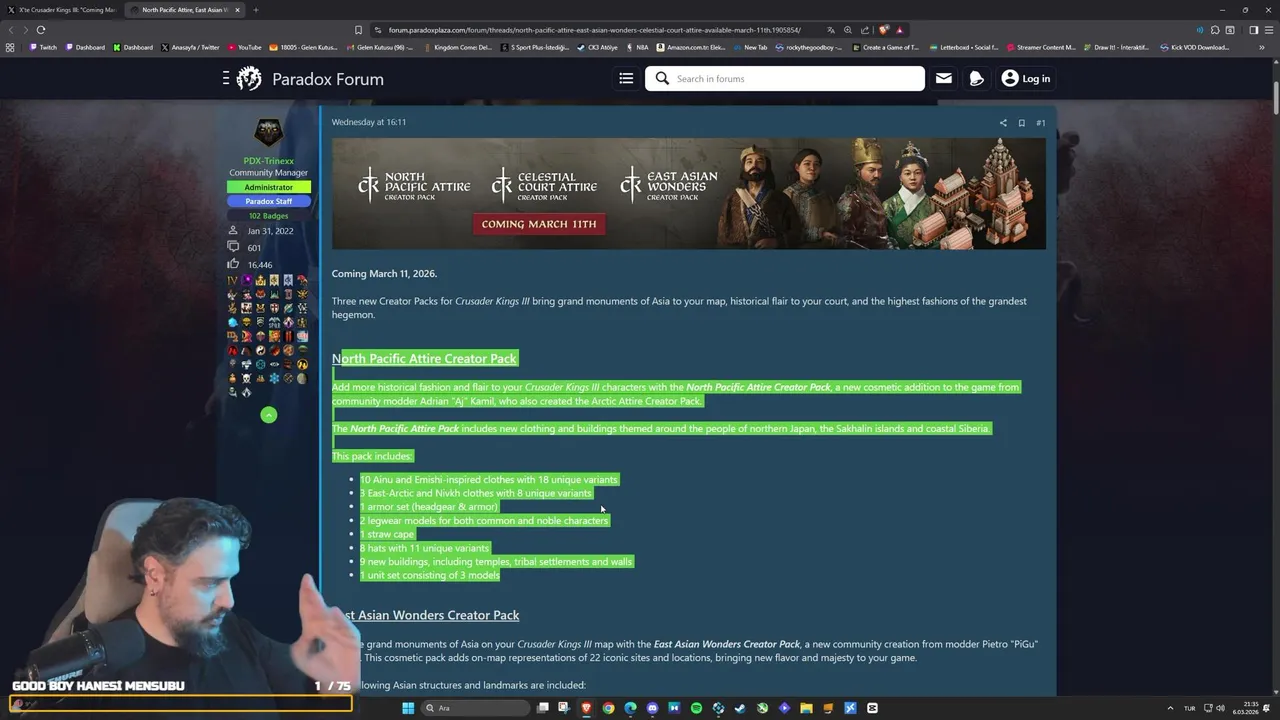This screenshot has width=1280, height=720.
Task: Open the translate page icon
Action: [x=830, y=30]
